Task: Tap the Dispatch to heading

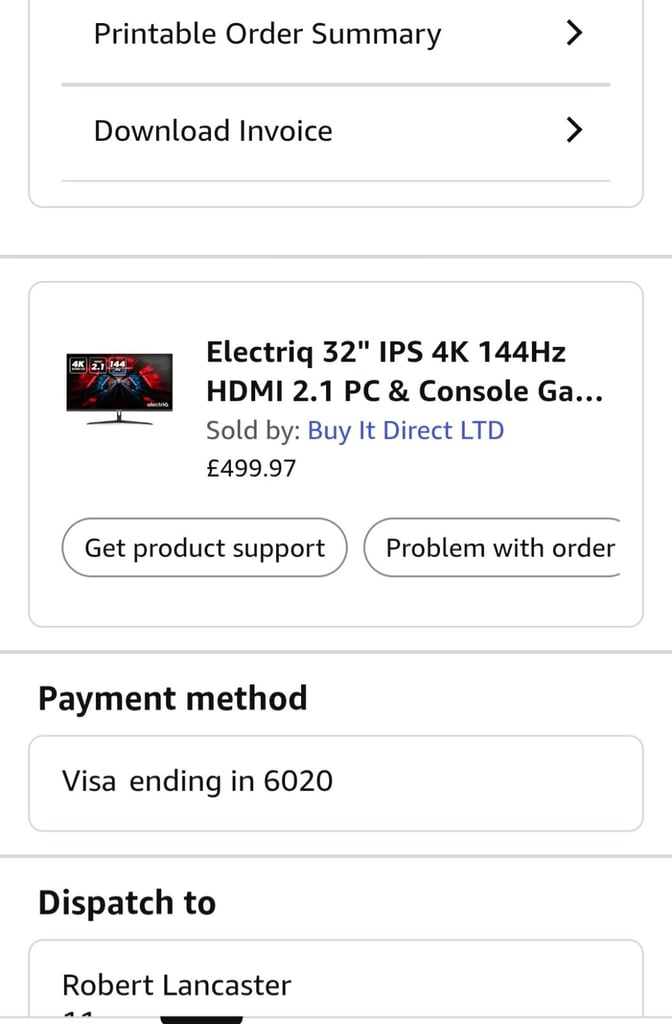Action: pyautogui.click(x=127, y=903)
